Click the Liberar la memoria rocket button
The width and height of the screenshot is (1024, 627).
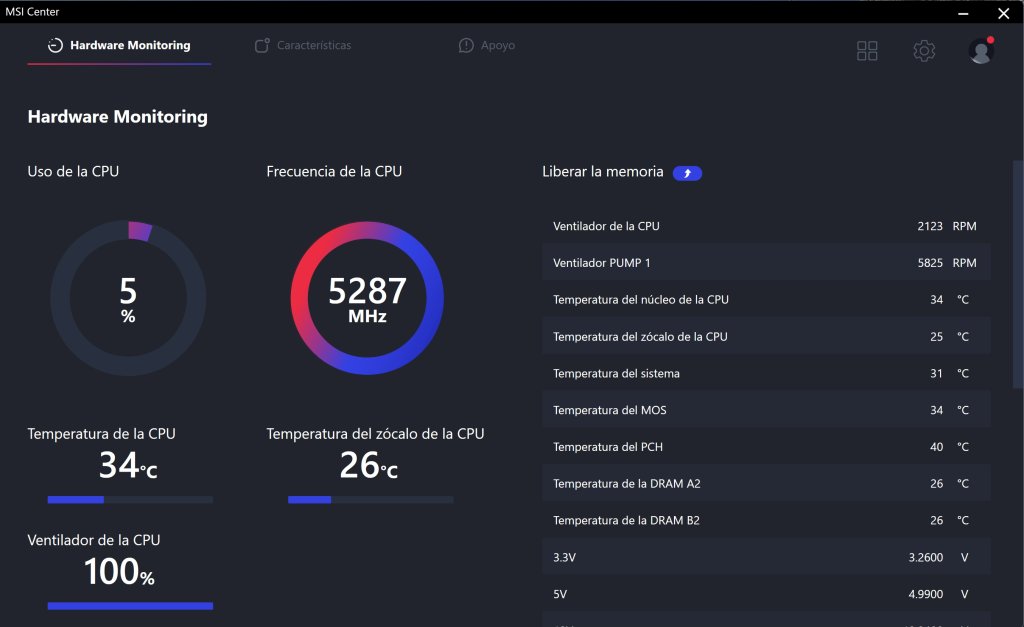(687, 173)
